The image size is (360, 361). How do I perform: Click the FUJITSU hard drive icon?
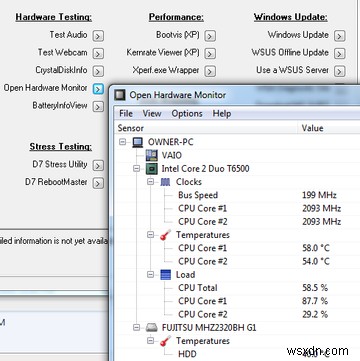tap(152, 328)
